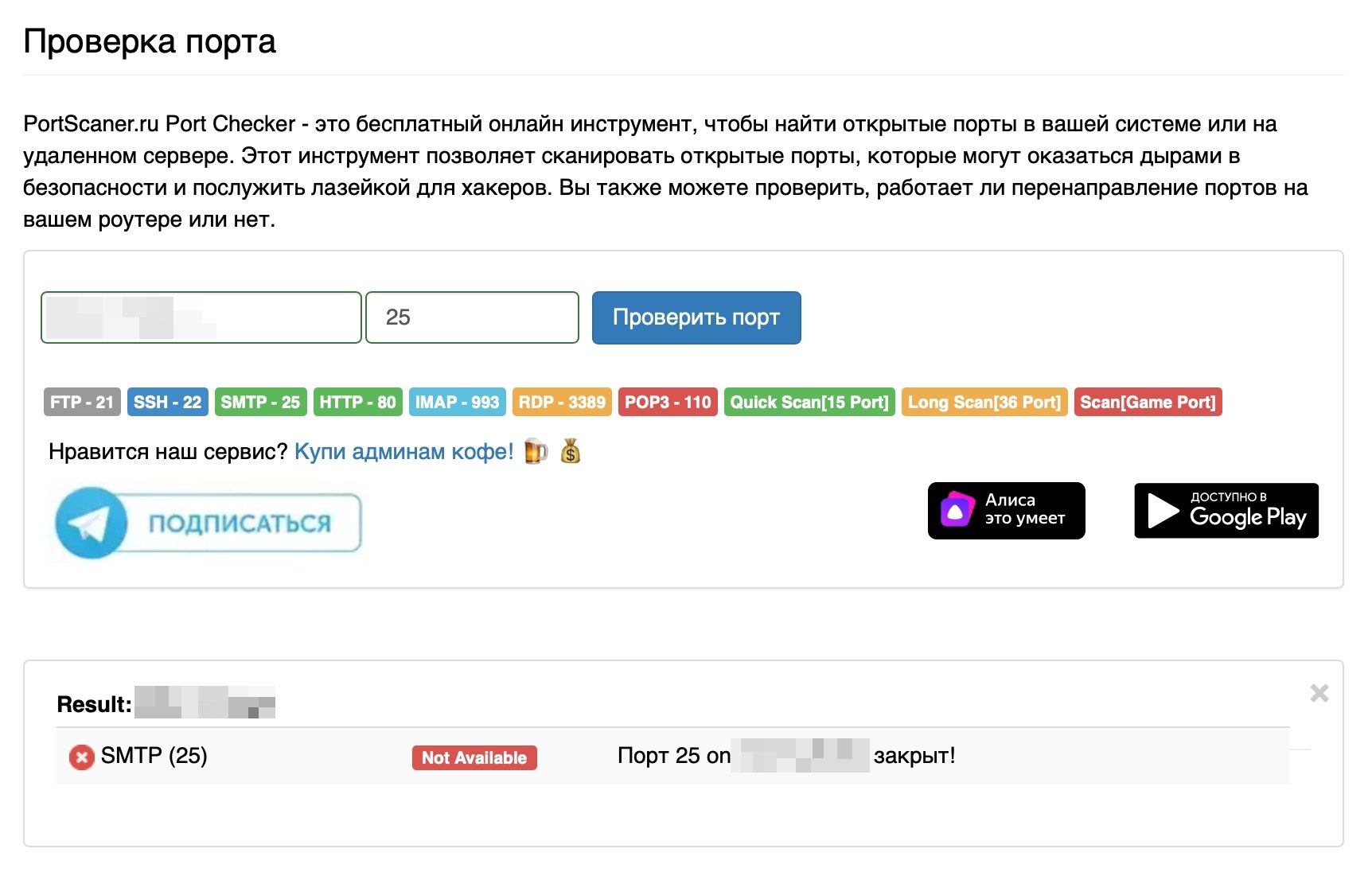Click the Telegram paper plane icon
The image size is (1372, 872).
[x=90, y=524]
